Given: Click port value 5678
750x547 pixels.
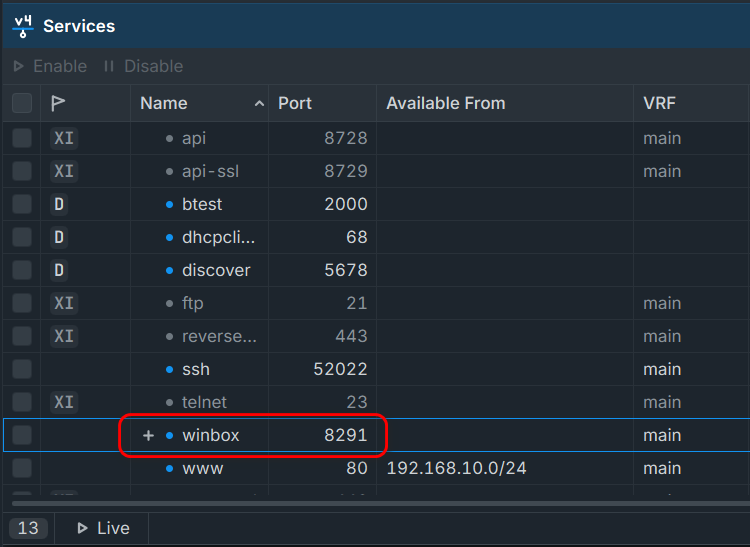Looking at the screenshot, I should [346, 270].
